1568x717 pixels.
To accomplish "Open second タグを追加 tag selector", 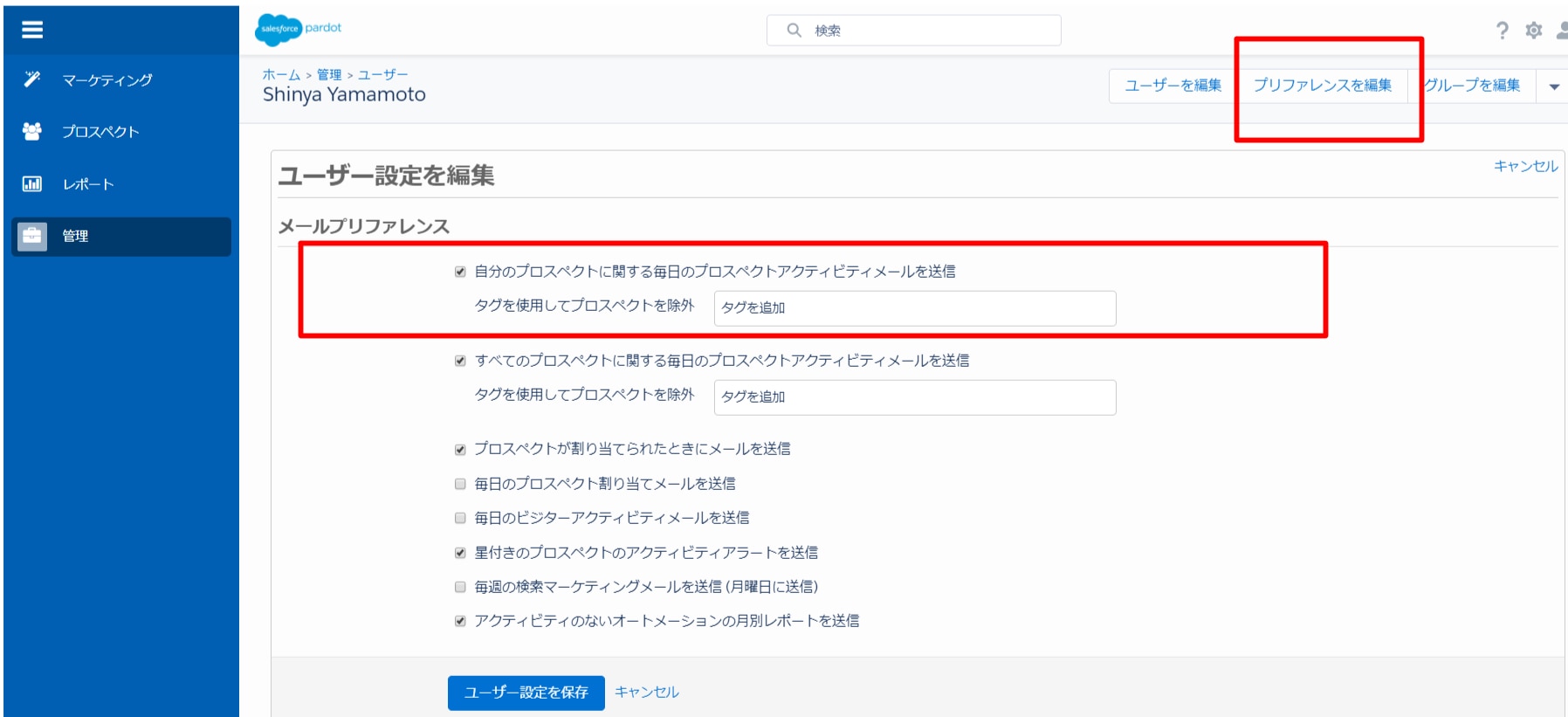I will pos(915,397).
